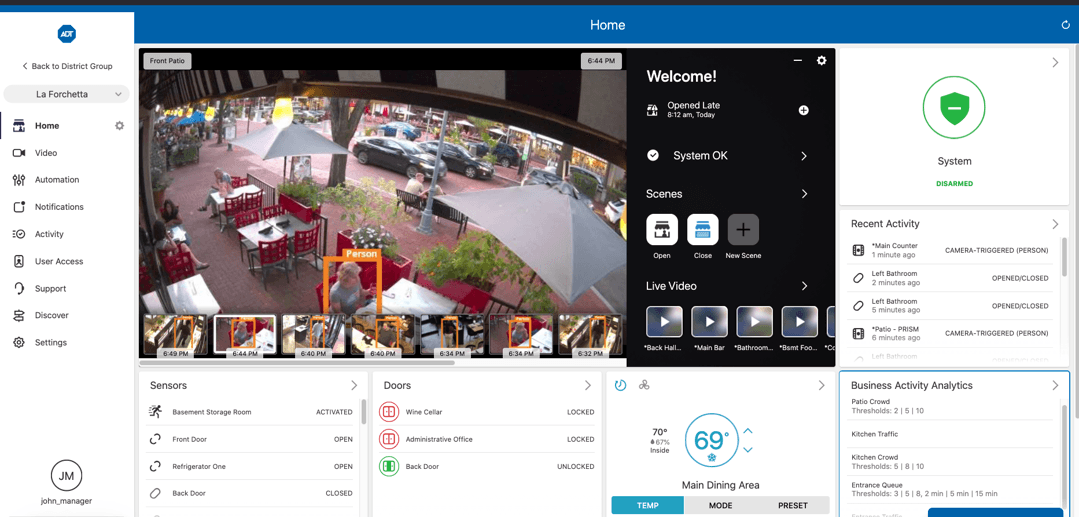The image size is (1079, 517).
Task: Click the horizontal scrollbar under video thumbnails
Action: pyautogui.click(x=297, y=362)
